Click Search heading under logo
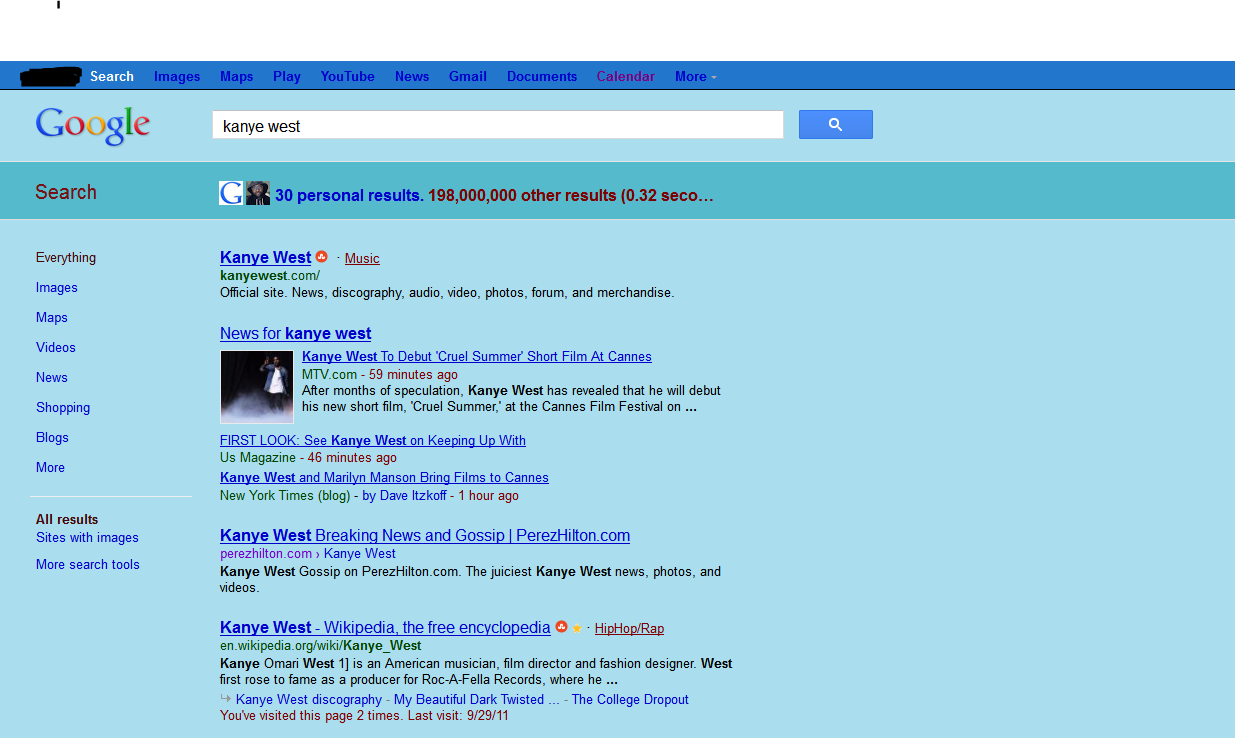1235x738 pixels. click(x=66, y=192)
